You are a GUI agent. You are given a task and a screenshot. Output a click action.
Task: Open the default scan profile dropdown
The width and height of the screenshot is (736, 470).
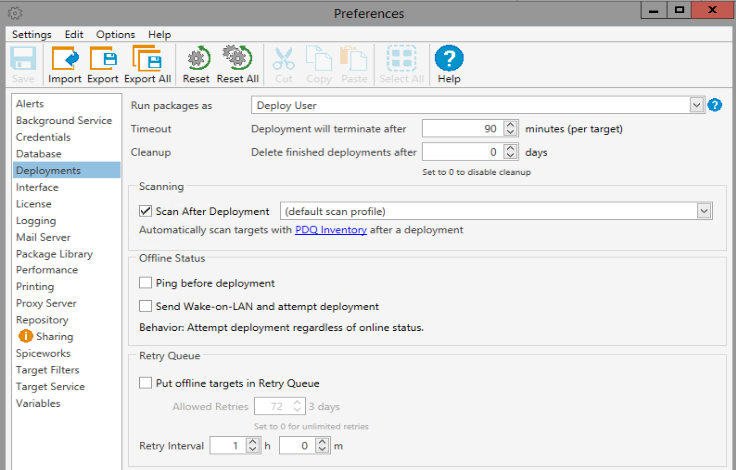coord(704,211)
